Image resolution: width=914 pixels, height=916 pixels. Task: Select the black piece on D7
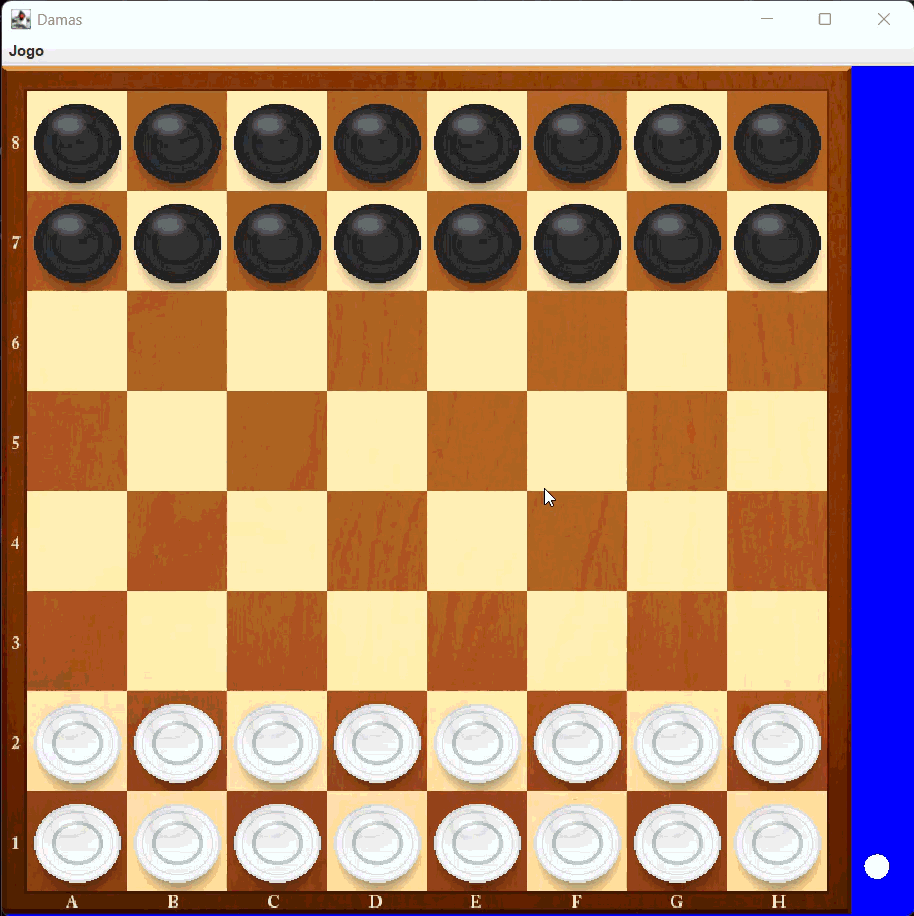point(377,242)
